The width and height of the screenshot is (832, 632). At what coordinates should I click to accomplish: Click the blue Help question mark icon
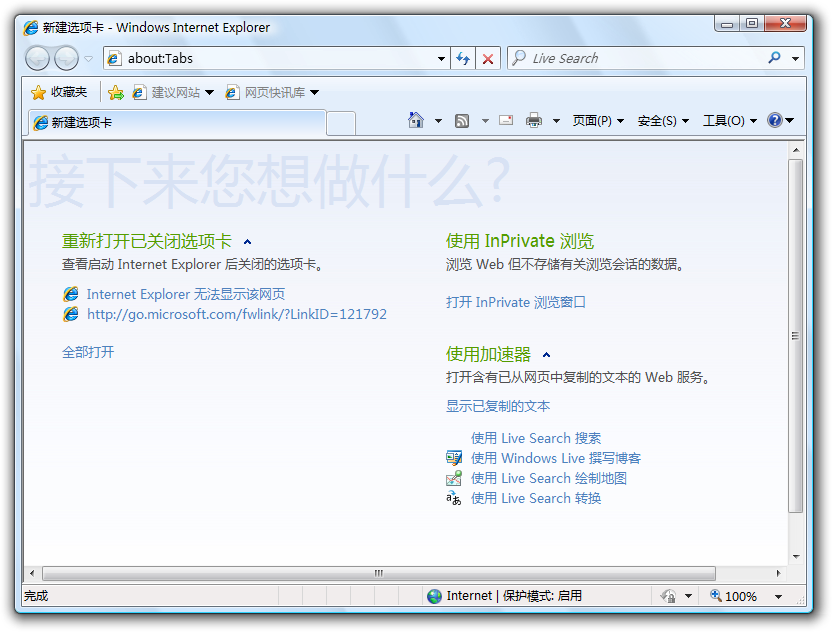tap(775, 120)
